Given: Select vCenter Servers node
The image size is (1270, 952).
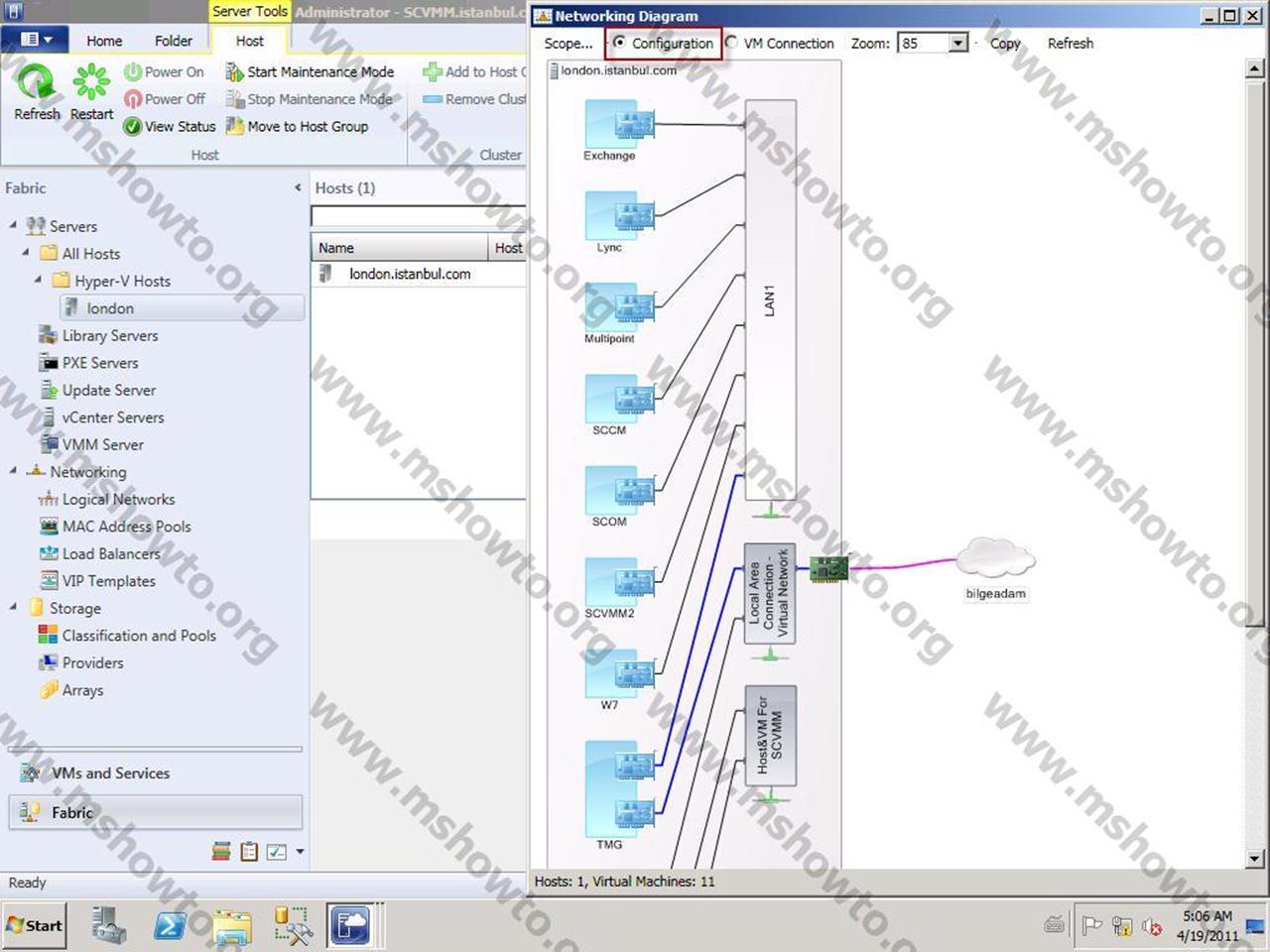Looking at the screenshot, I should coord(102,417).
